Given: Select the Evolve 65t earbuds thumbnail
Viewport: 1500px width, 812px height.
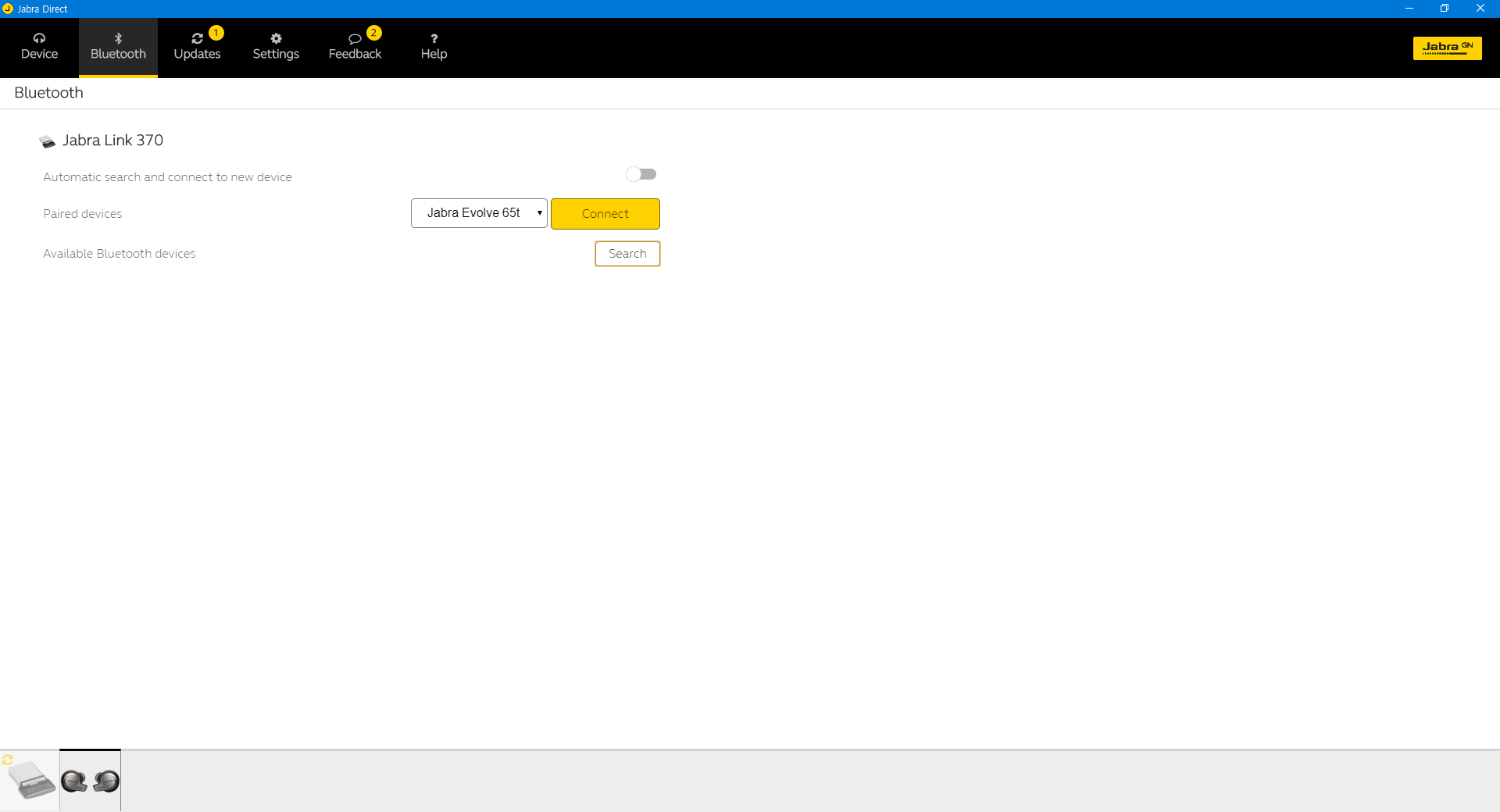Looking at the screenshot, I should (91, 781).
